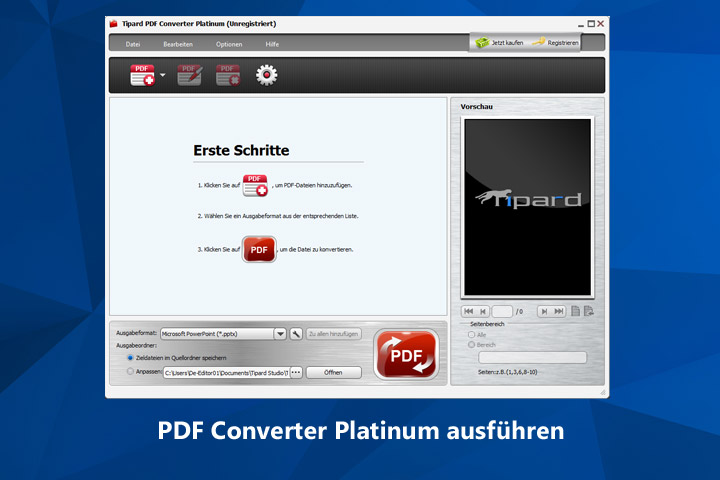Open the Datei menu
Viewport: 720px width, 480px height.
pyautogui.click(x=133, y=45)
